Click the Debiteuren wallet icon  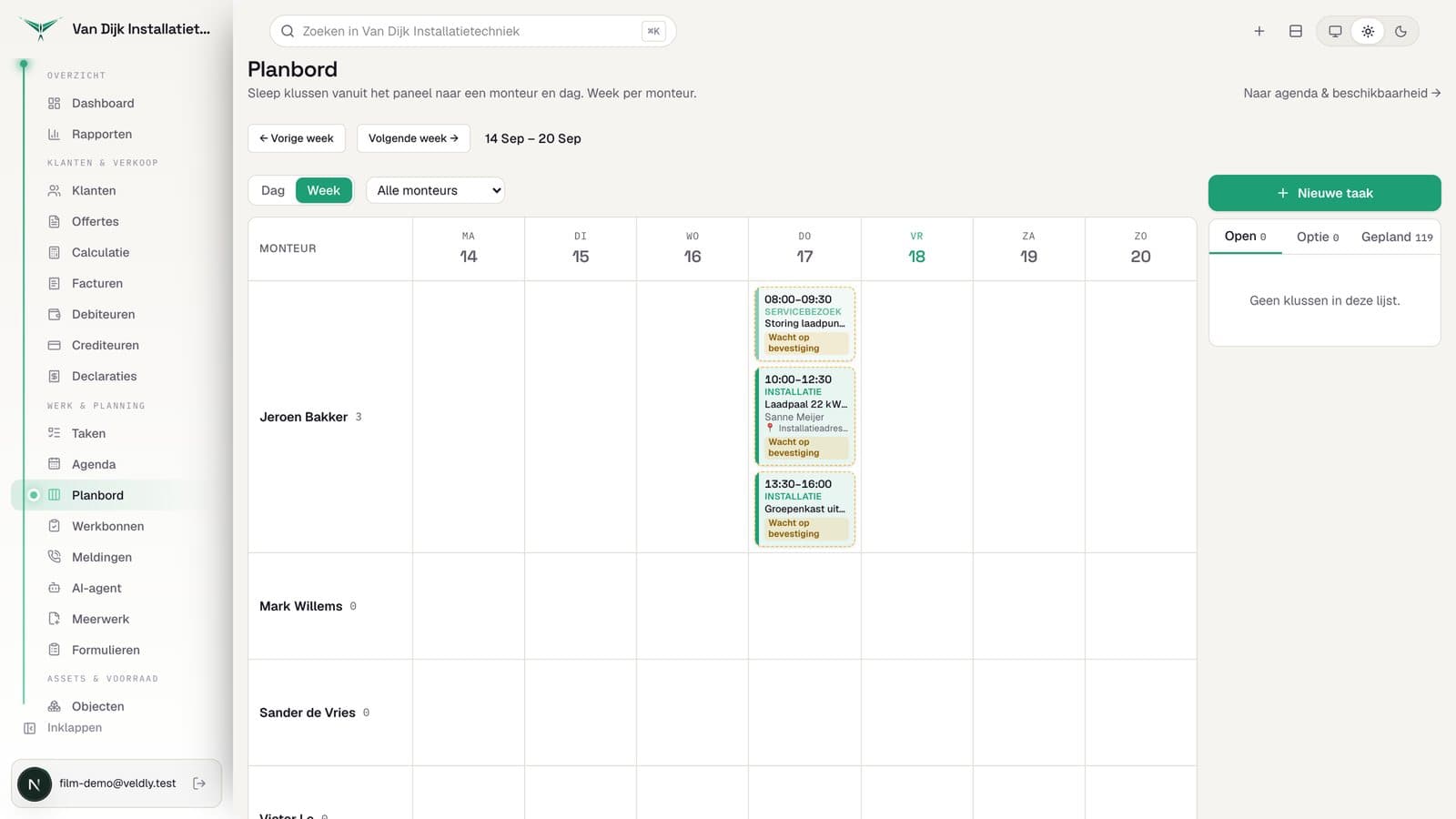(54, 315)
